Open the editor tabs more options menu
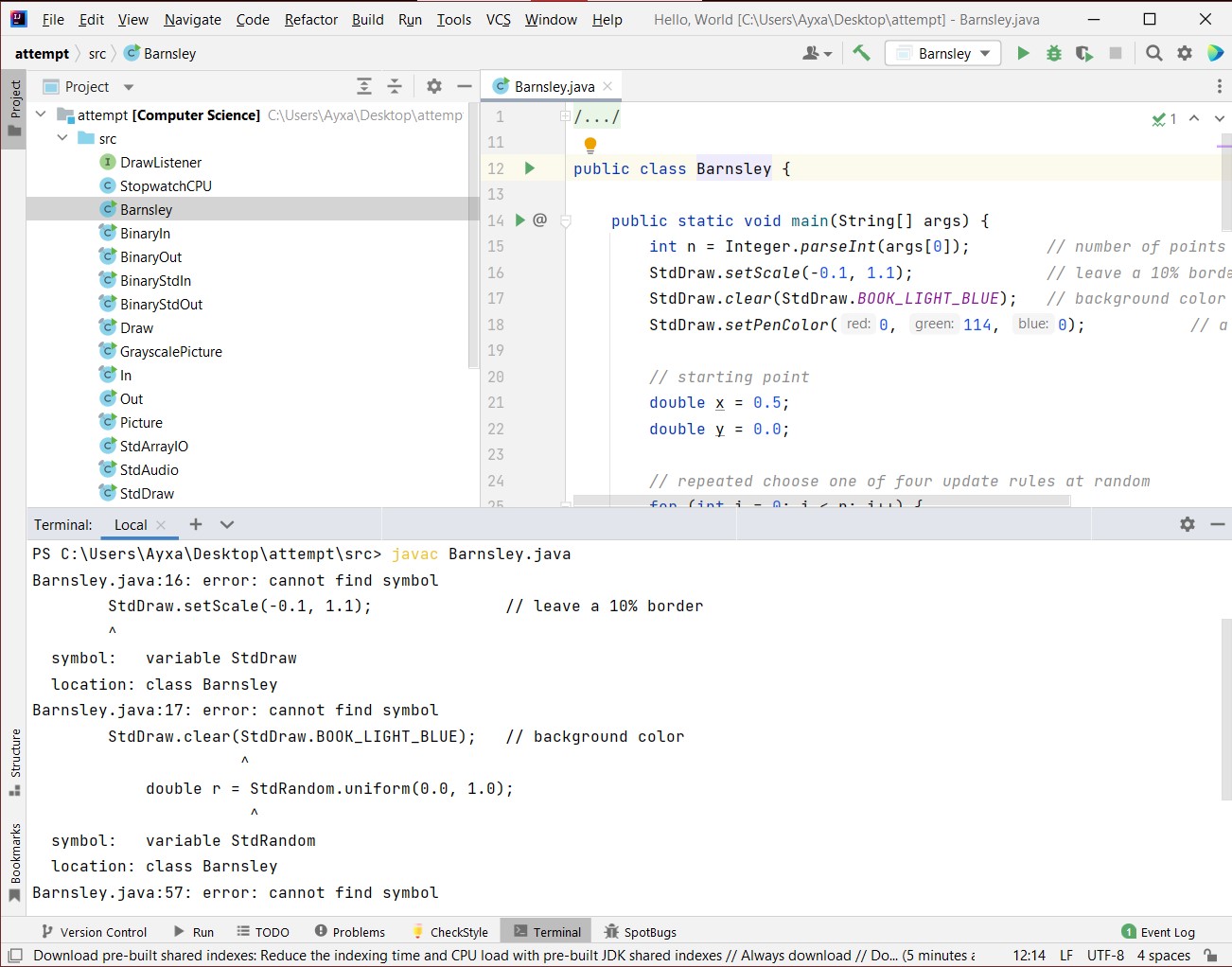1232x967 pixels. point(1219,86)
